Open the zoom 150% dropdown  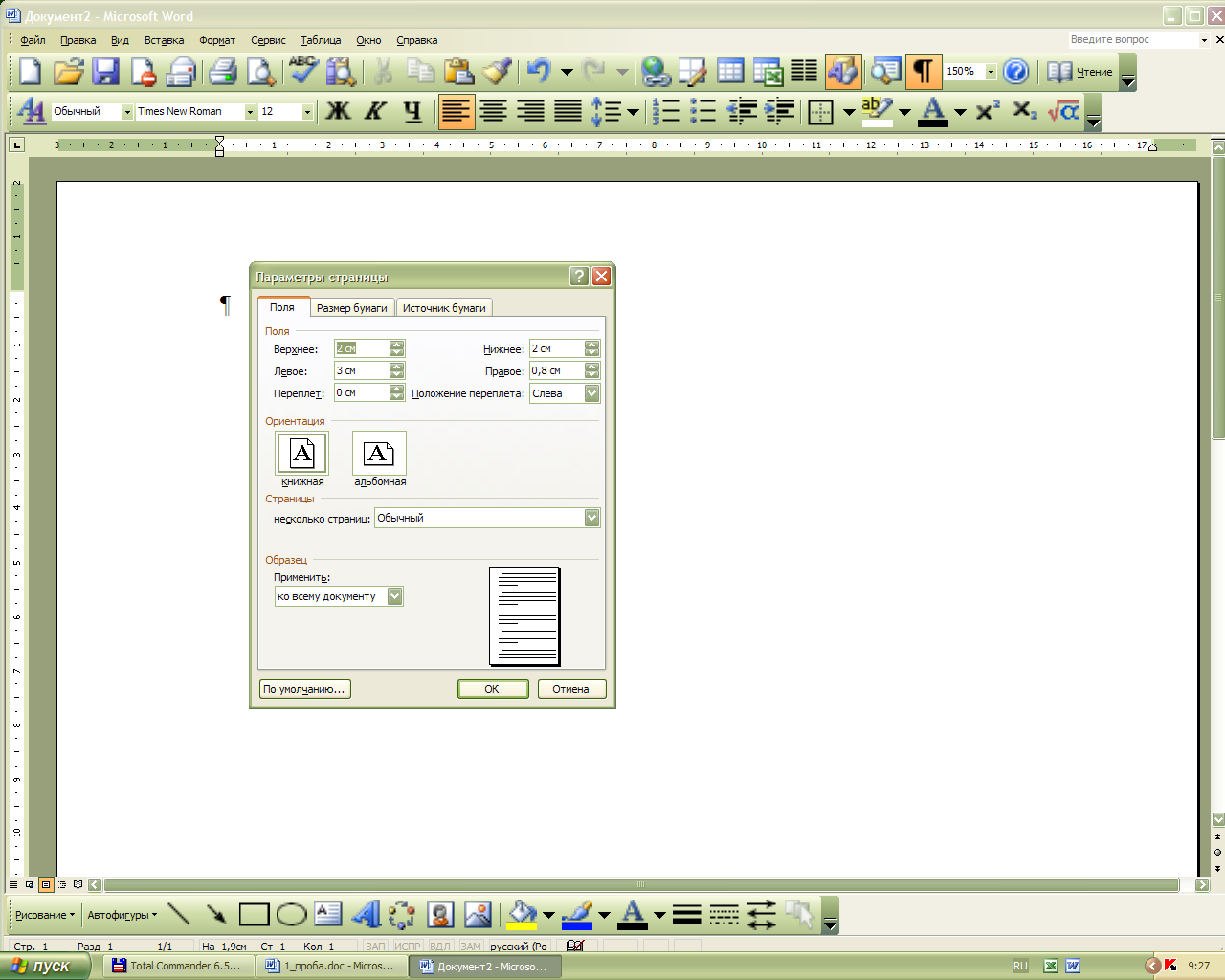pyautogui.click(x=991, y=72)
